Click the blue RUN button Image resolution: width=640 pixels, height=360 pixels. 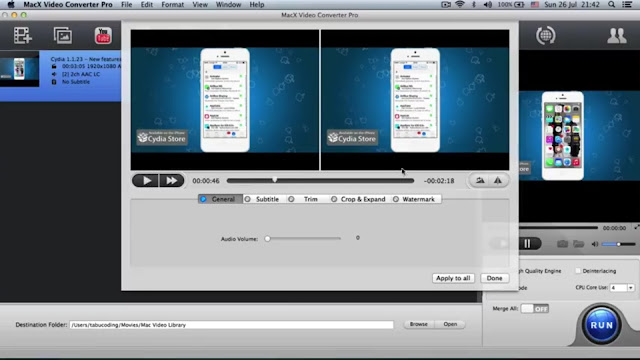pos(601,325)
